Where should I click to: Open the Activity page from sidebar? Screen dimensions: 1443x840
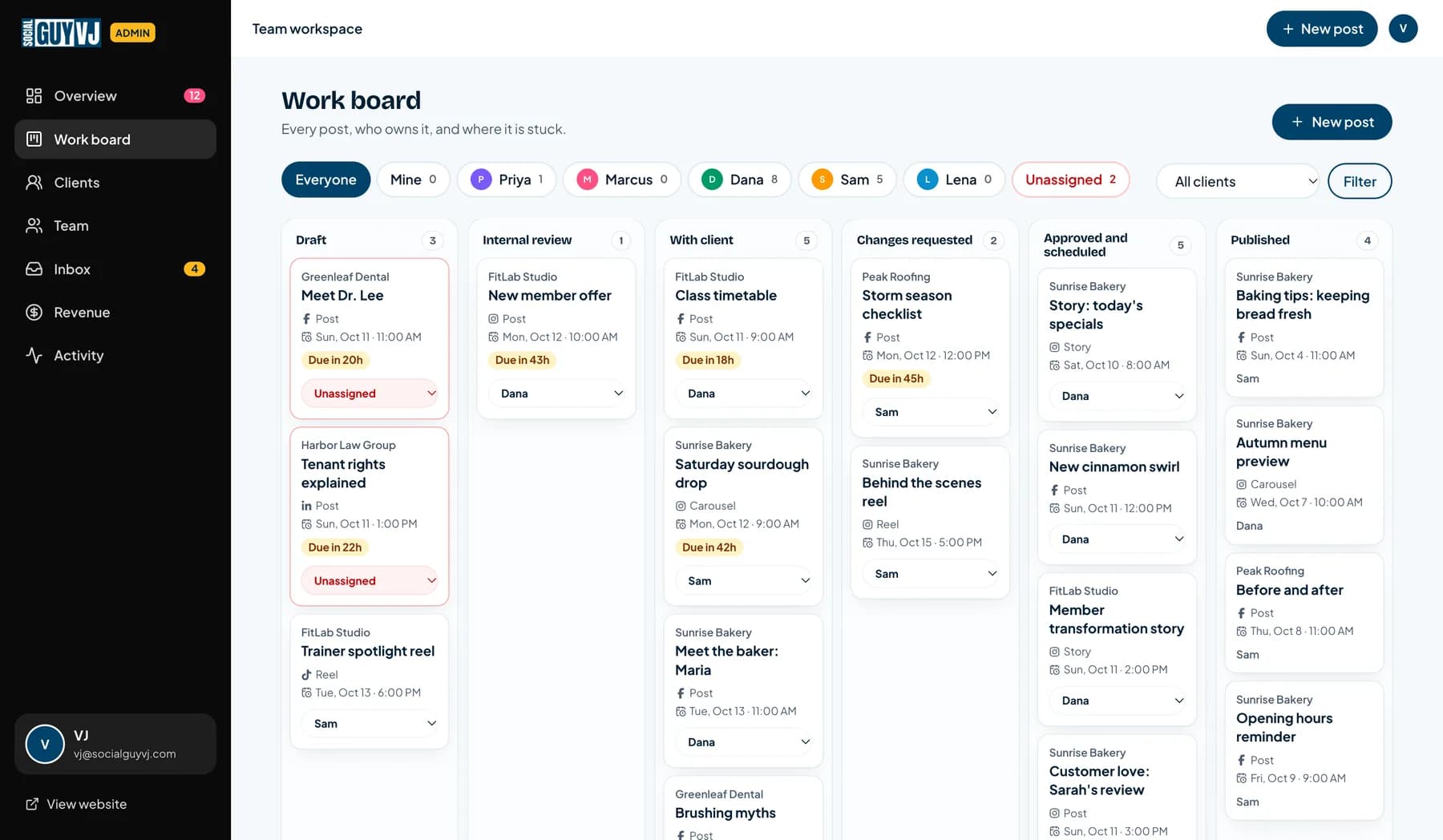[115, 355]
